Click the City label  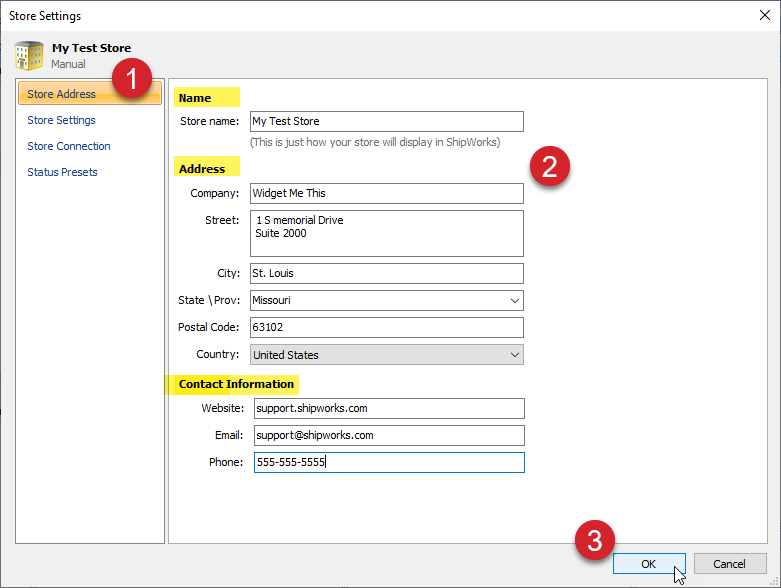229,273
